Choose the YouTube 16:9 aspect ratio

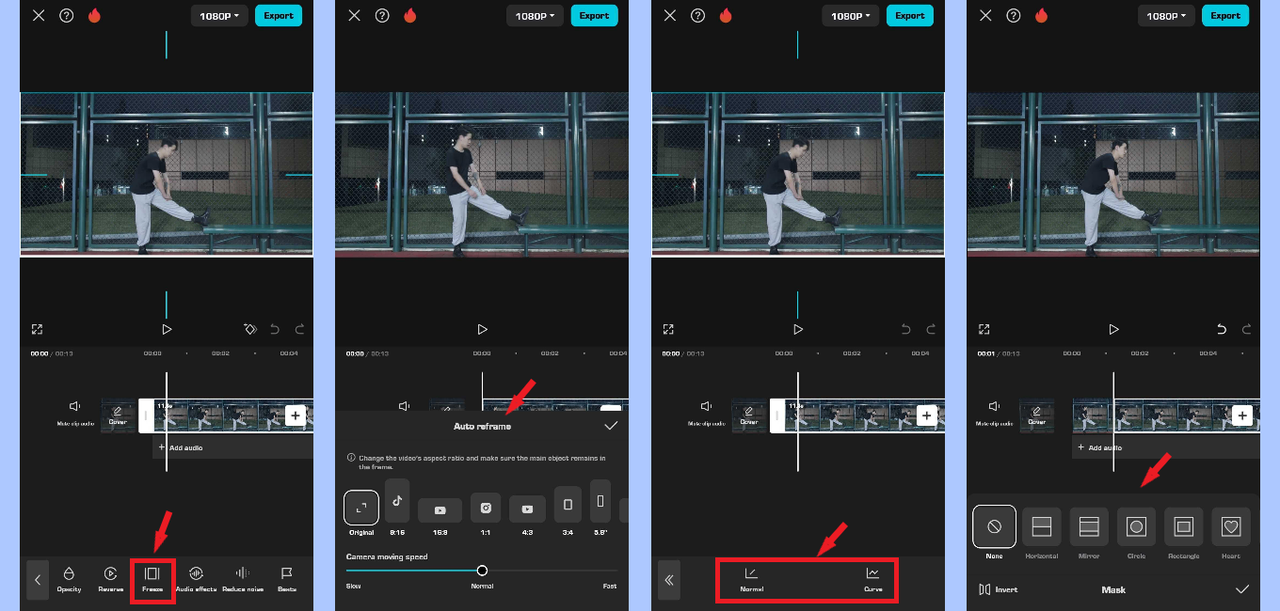(x=440, y=516)
